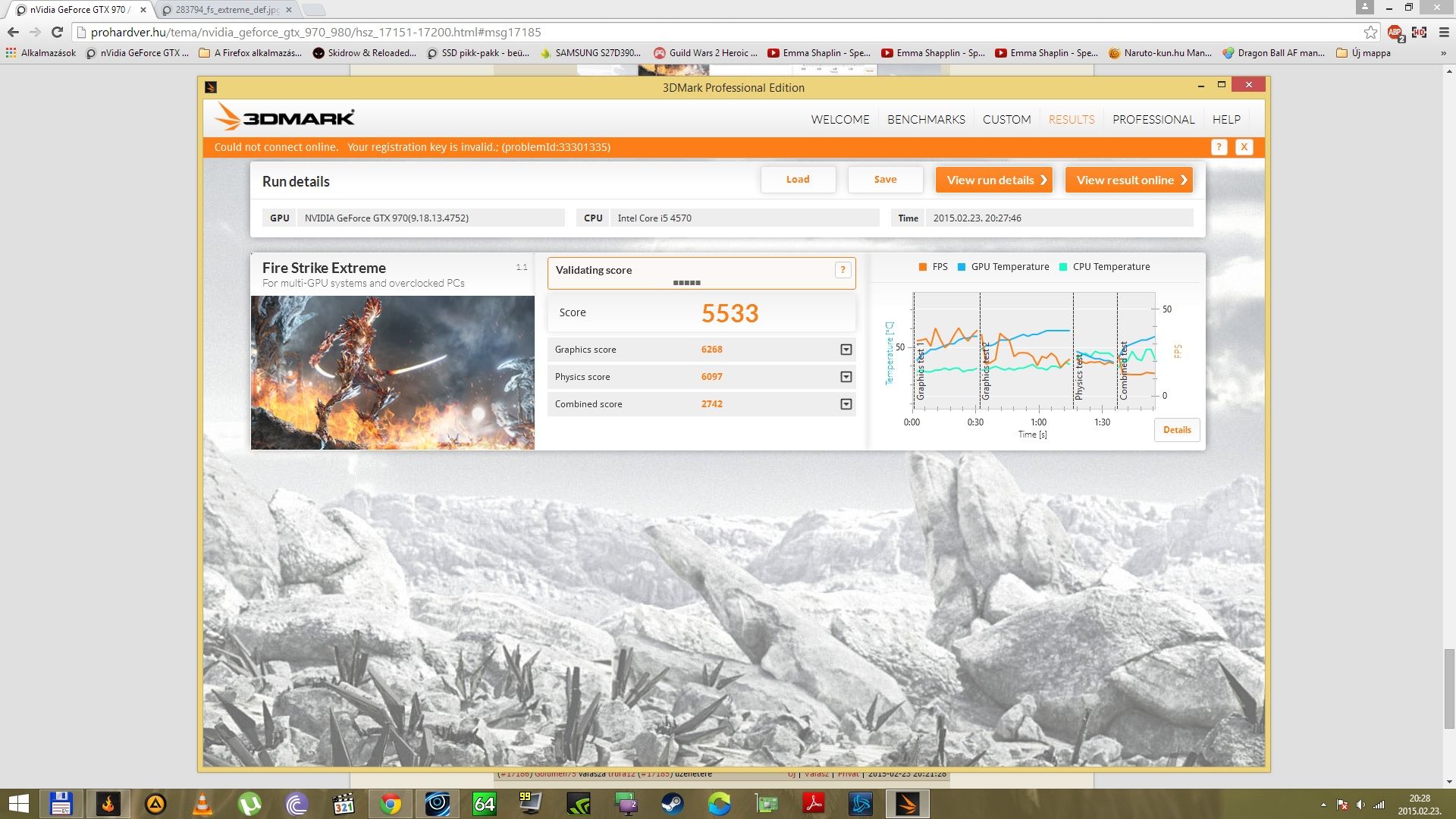This screenshot has height=819, width=1456.
Task: Open the Chrome user profile button
Action: tap(1364, 8)
